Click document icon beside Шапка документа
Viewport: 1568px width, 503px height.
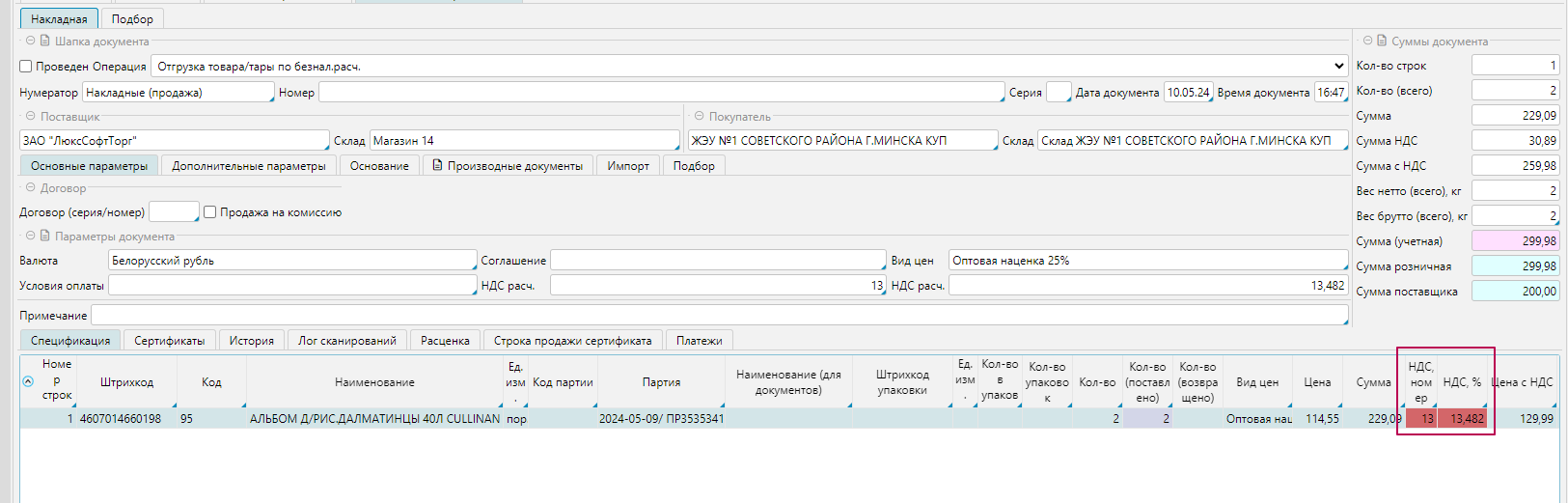pyautogui.click(x=44, y=41)
